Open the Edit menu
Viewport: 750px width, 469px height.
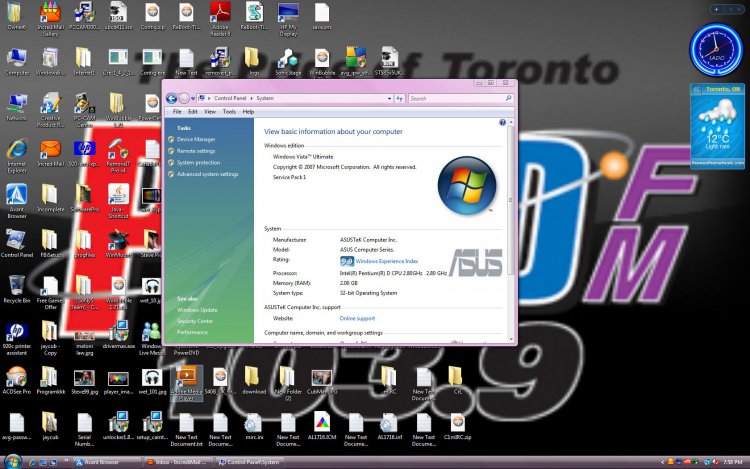pyautogui.click(x=192, y=111)
